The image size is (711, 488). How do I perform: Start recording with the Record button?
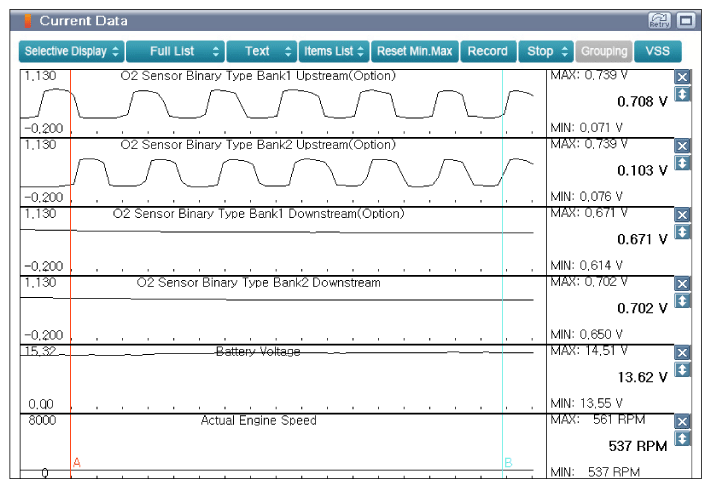point(488,51)
